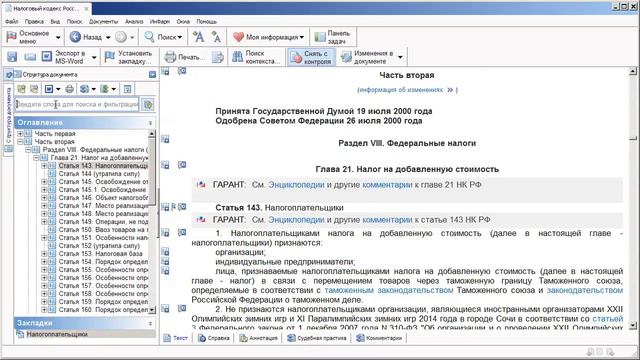
Task: Collapse tree nodes with the second structure toolbar icon
Action: (34, 89)
